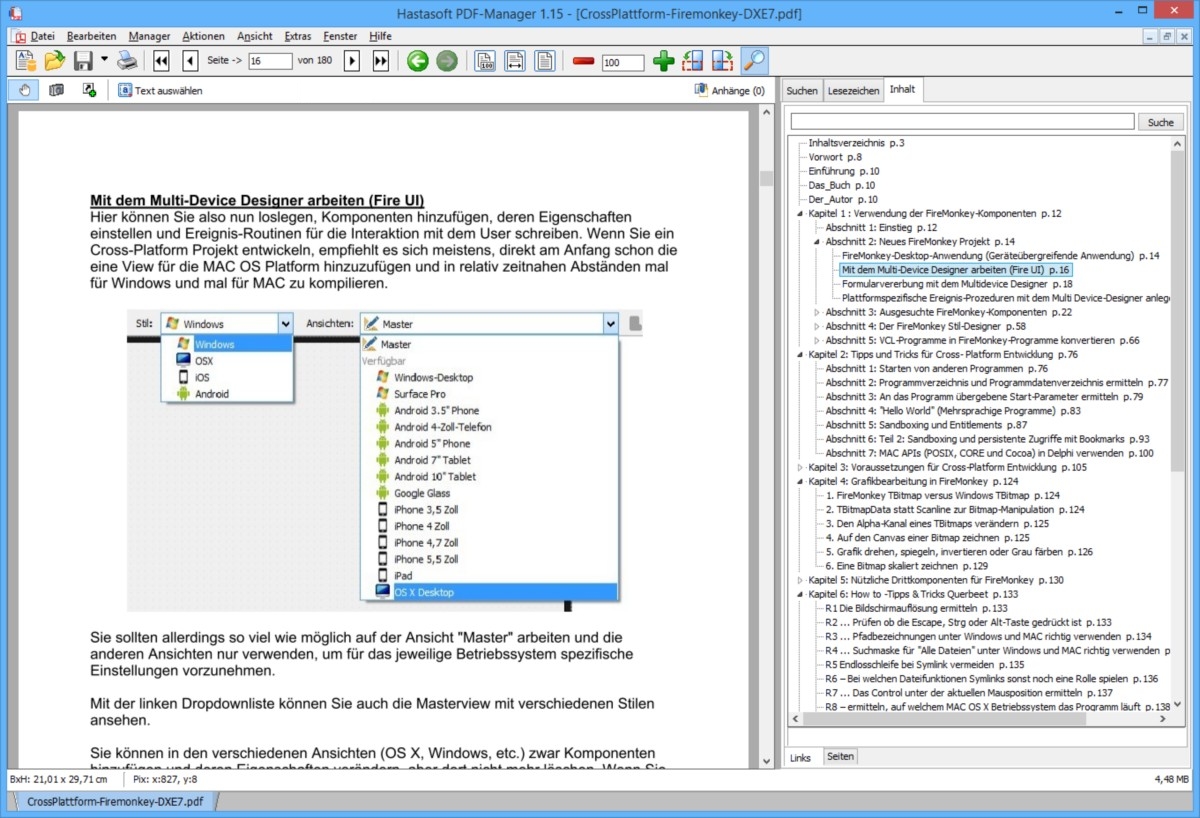Viewport: 1200px width, 818px height.
Task: Switch to the Suchen tab
Action: tap(802, 91)
